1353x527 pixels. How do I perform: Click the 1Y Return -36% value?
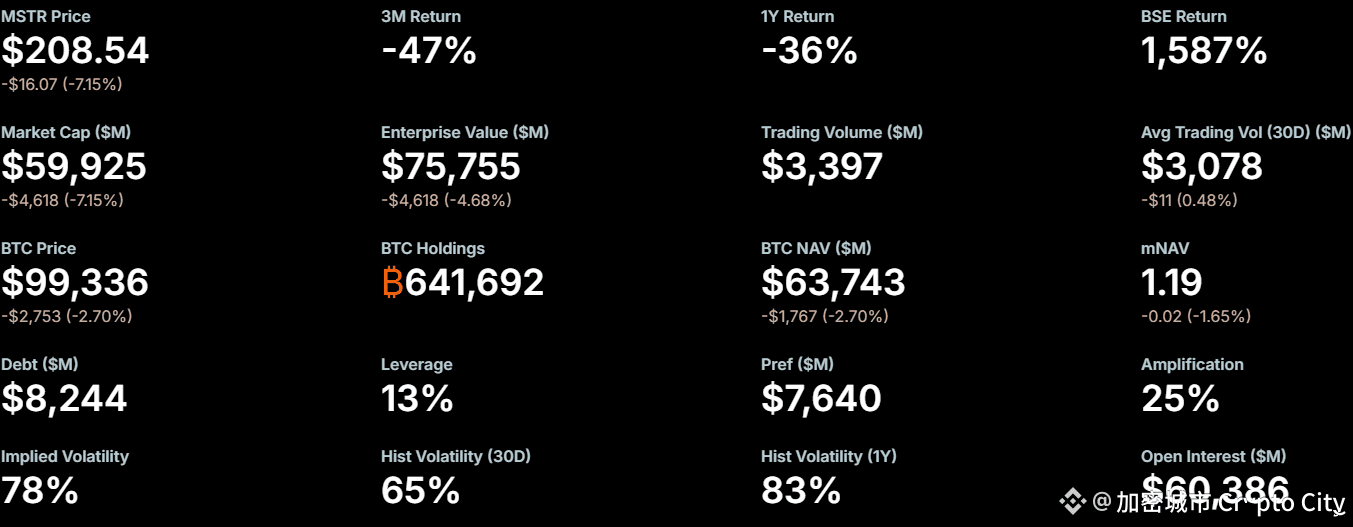809,50
